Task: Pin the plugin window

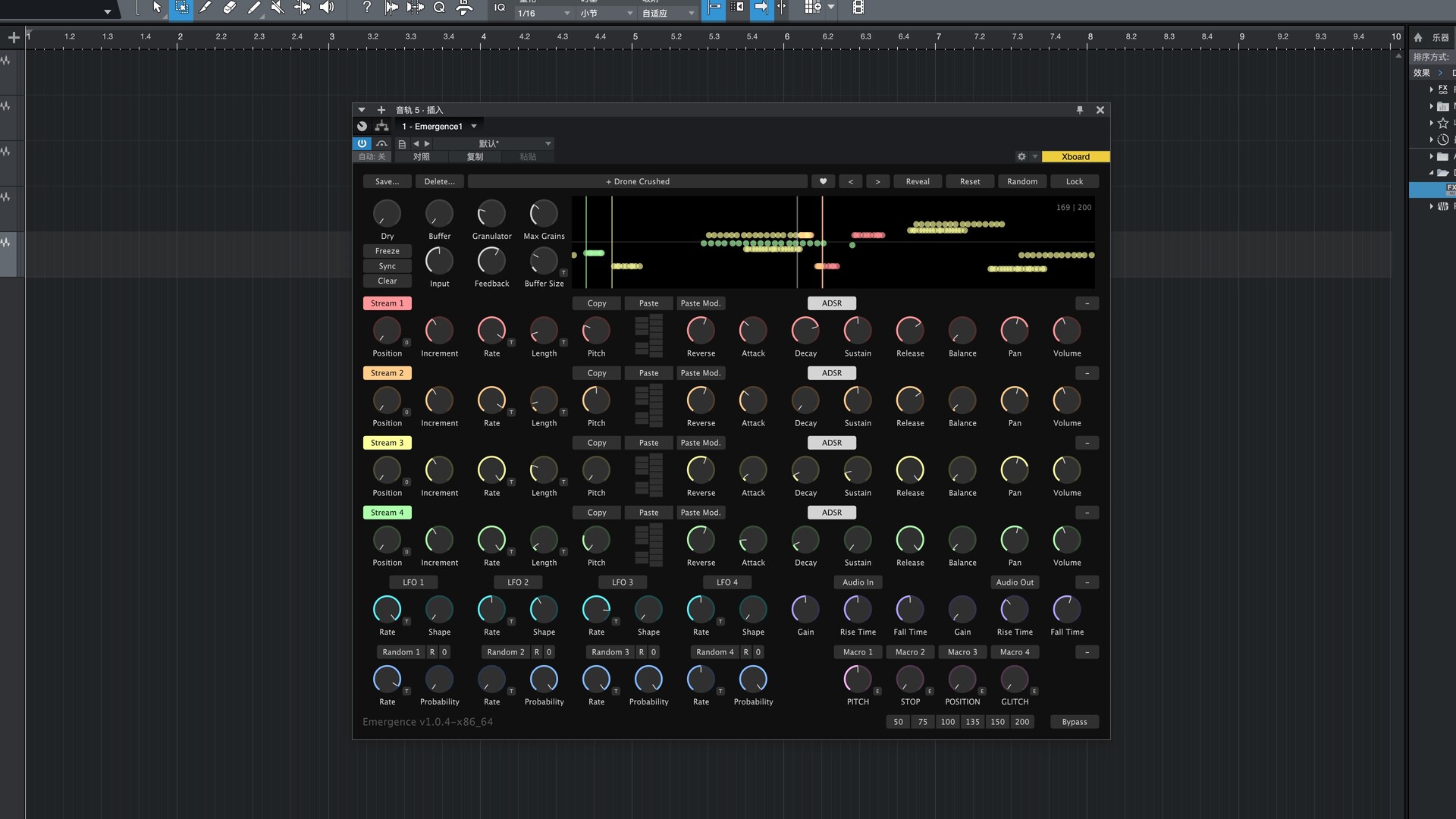Action: pos(1080,110)
